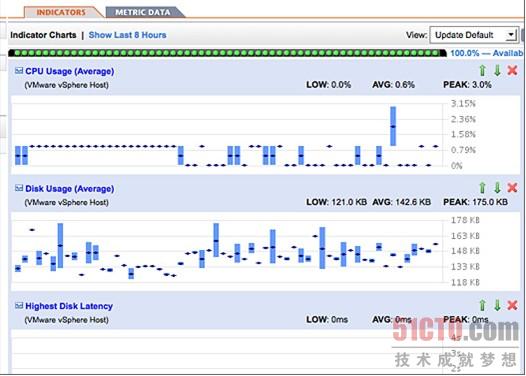Move Disk Usage chart down with green arrow

[x=497, y=188]
